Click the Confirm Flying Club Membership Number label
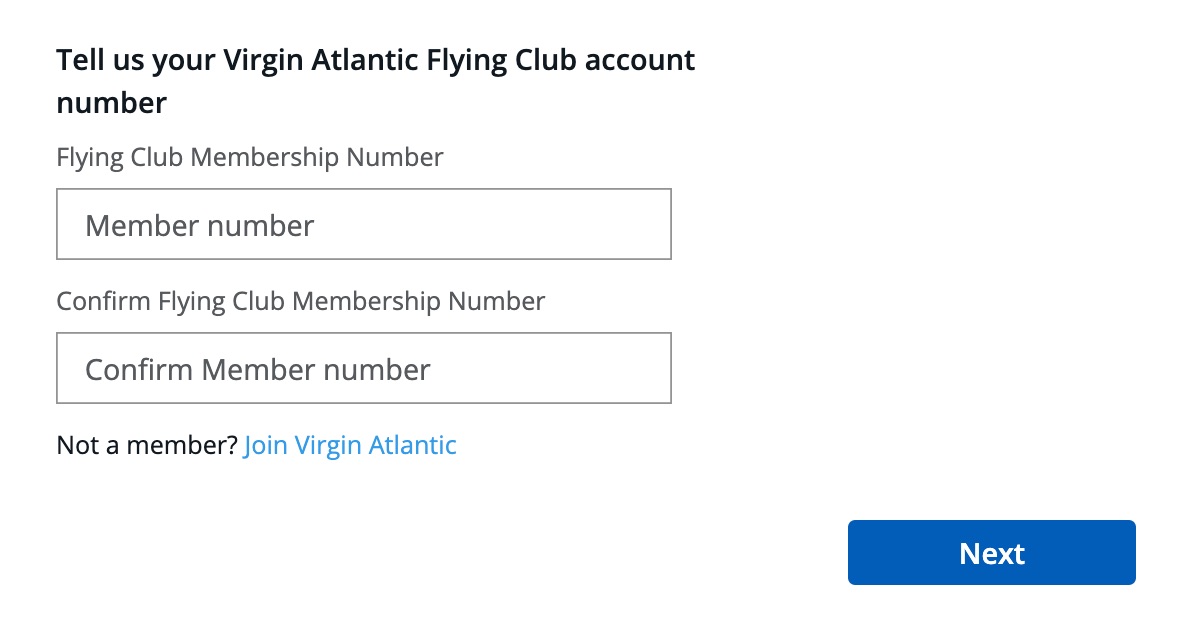1180x622 pixels. (300, 301)
